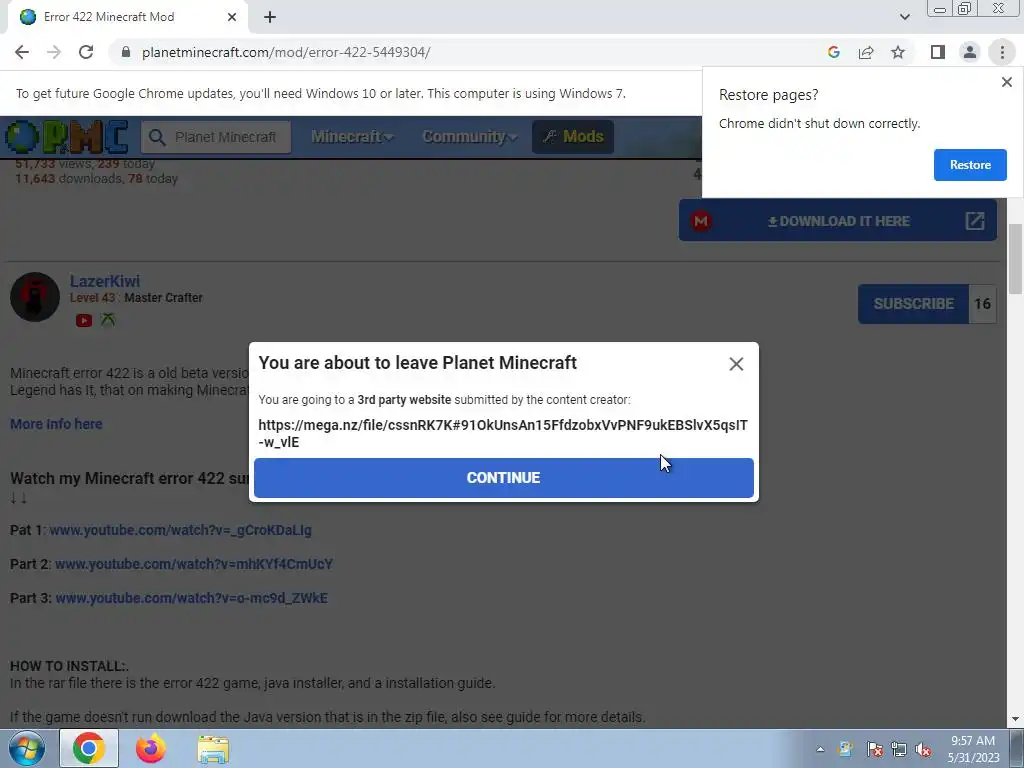Click the subscriber count 16
Image resolution: width=1024 pixels, height=768 pixels.
(982, 304)
